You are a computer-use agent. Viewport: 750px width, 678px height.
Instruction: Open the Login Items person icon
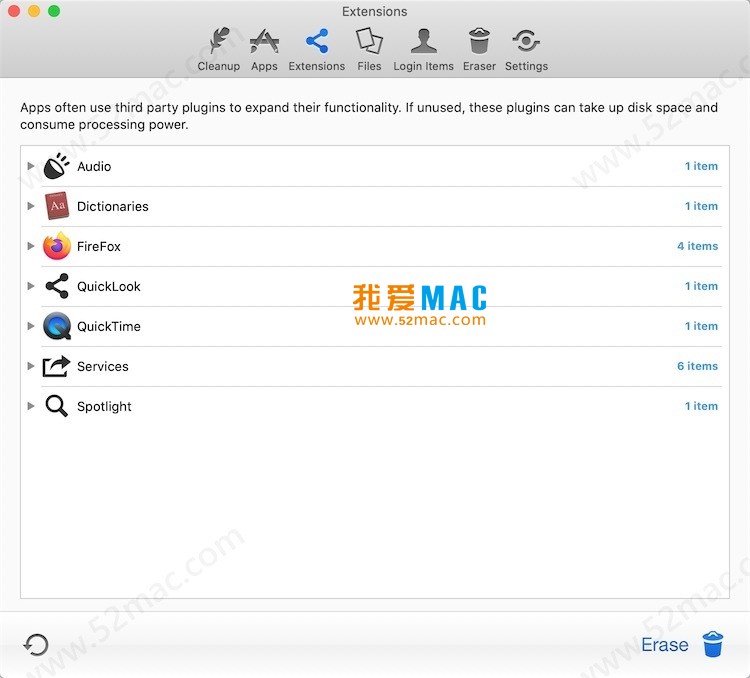pos(423,41)
